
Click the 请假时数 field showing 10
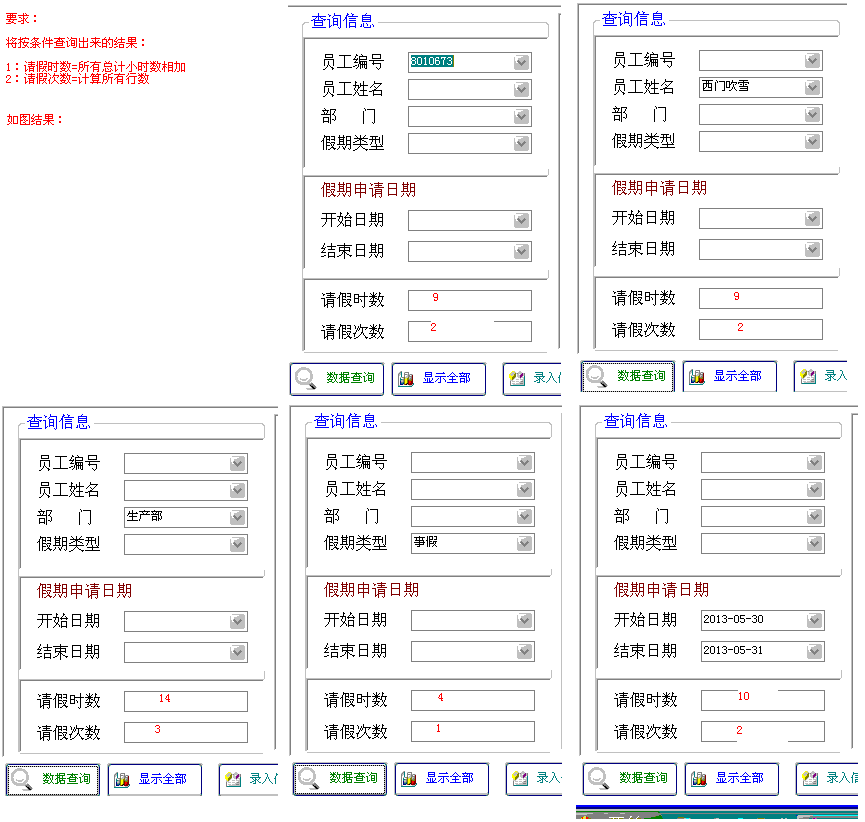pyautogui.click(x=763, y=700)
